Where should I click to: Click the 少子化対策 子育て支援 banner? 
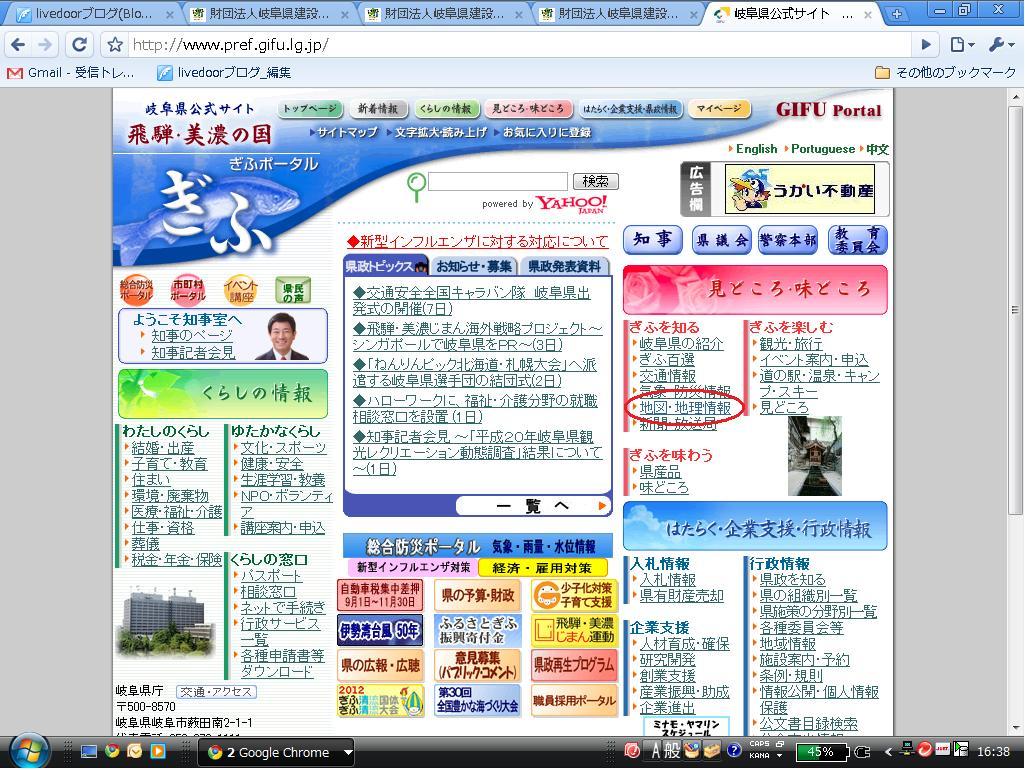(574, 595)
